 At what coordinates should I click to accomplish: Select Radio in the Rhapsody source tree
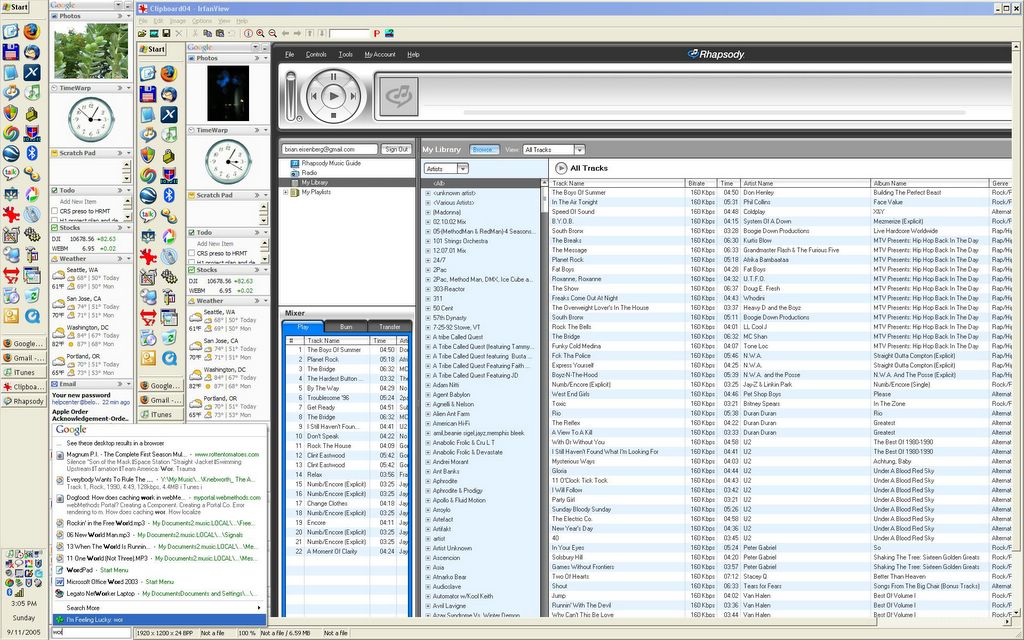(x=309, y=173)
